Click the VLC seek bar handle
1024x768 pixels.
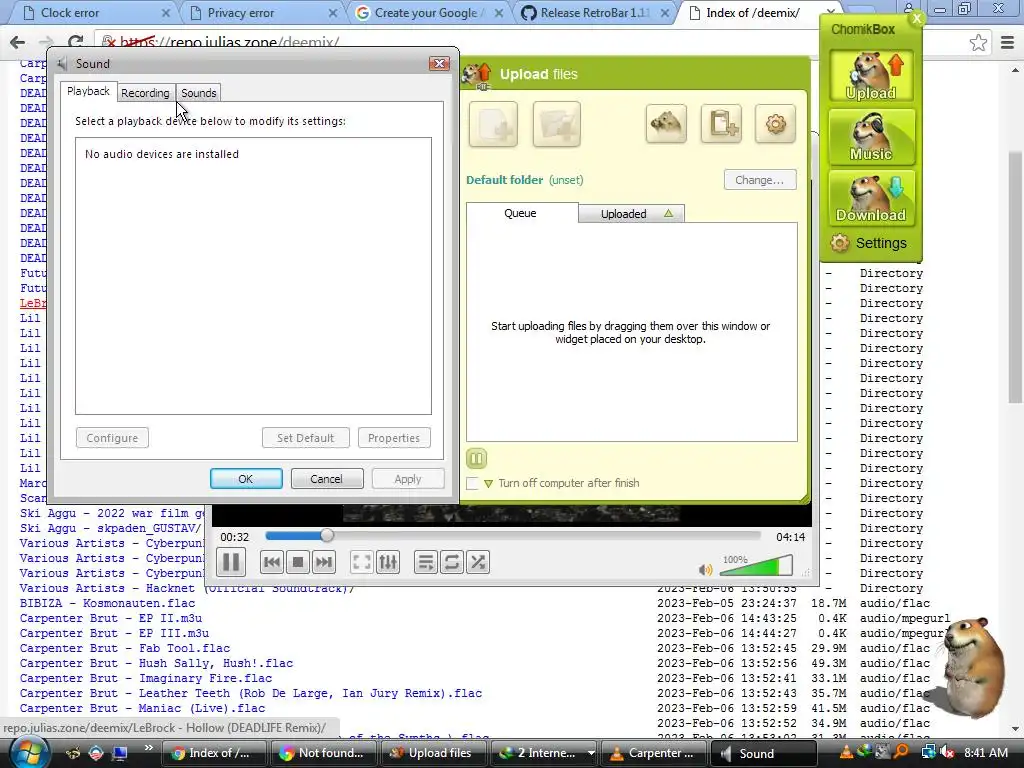coord(327,536)
